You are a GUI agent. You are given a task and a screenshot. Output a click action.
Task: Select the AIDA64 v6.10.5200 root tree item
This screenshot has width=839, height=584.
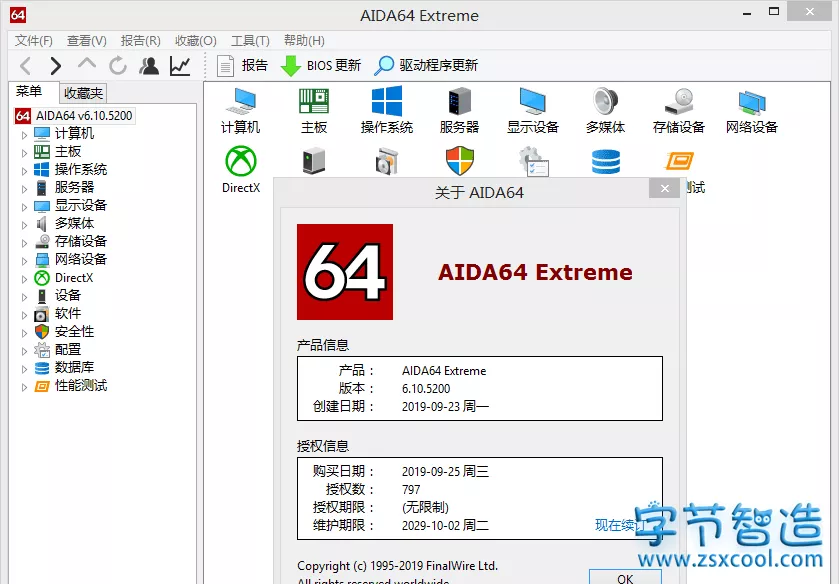click(74, 116)
